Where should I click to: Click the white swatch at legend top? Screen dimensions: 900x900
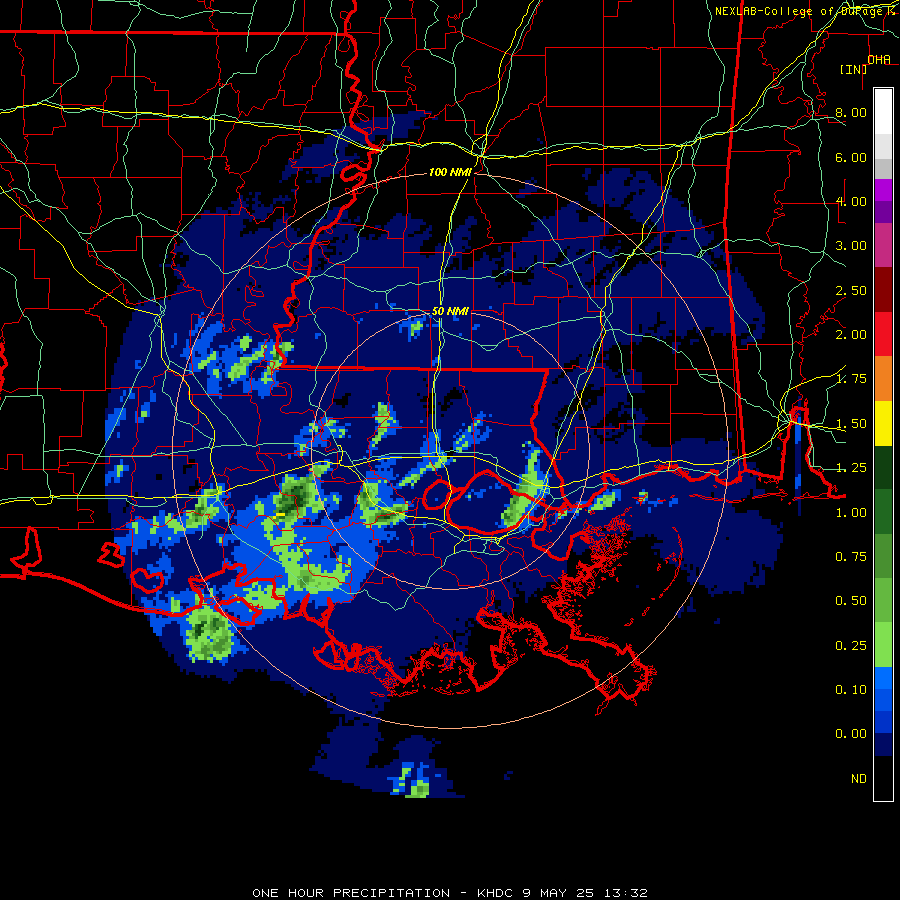[883, 111]
